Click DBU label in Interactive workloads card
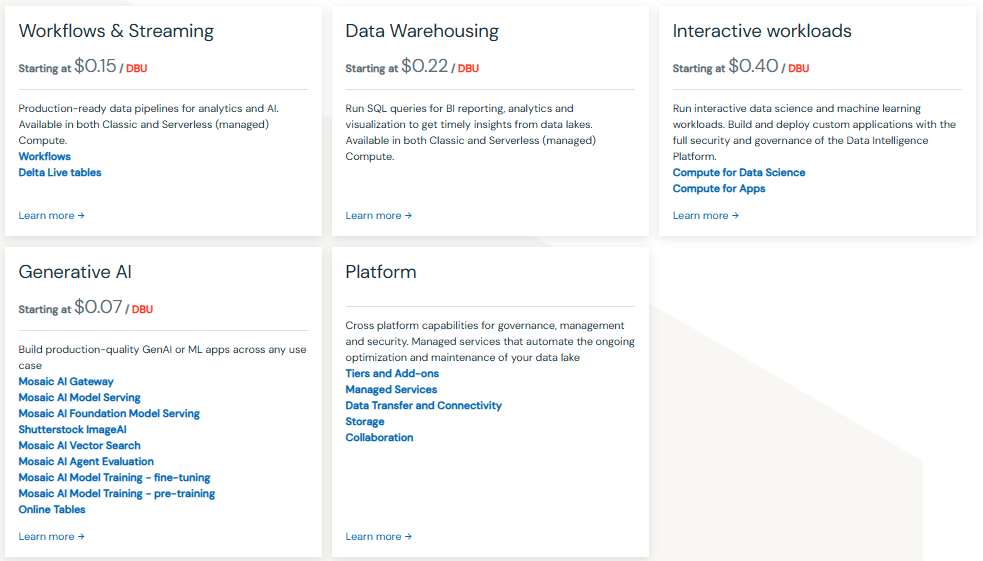 pyautogui.click(x=798, y=68)
